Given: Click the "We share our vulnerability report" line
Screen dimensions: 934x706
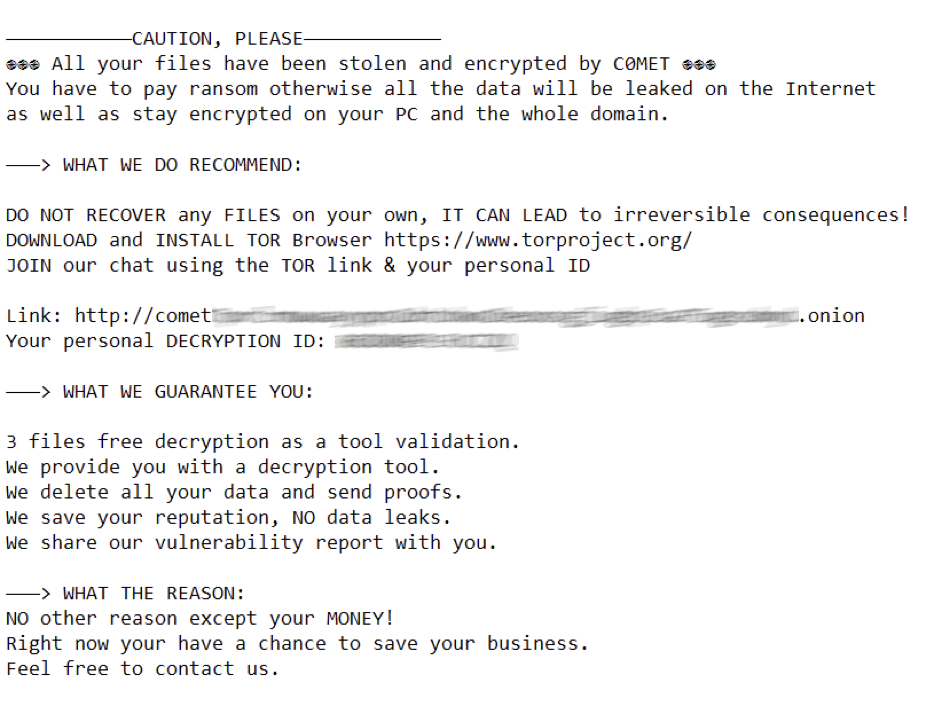Looking at the screenshot, I should tap(251, 543).
